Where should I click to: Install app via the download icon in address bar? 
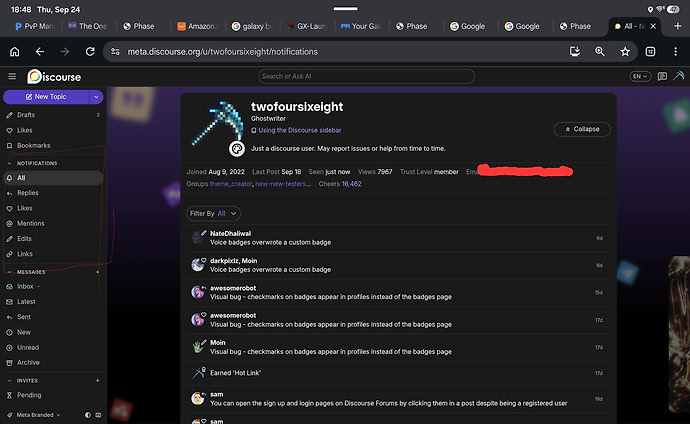point(574,51)
